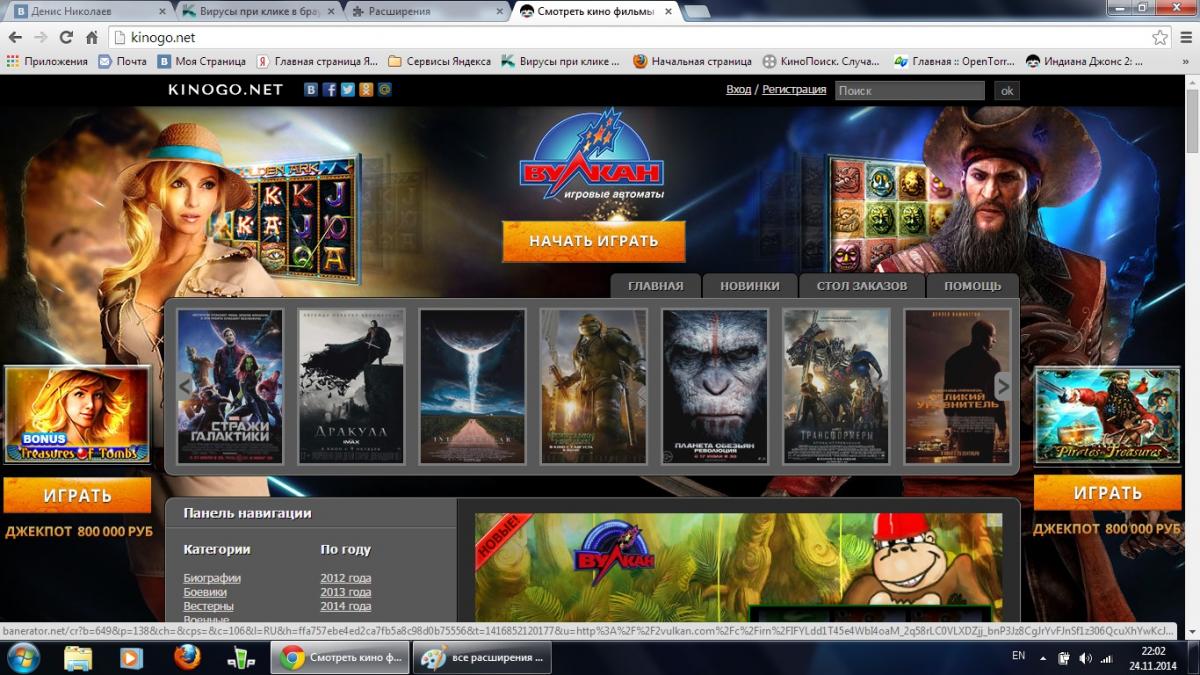
Task: Click the KINOGO.NET site logo
Action: coord(226,89)
